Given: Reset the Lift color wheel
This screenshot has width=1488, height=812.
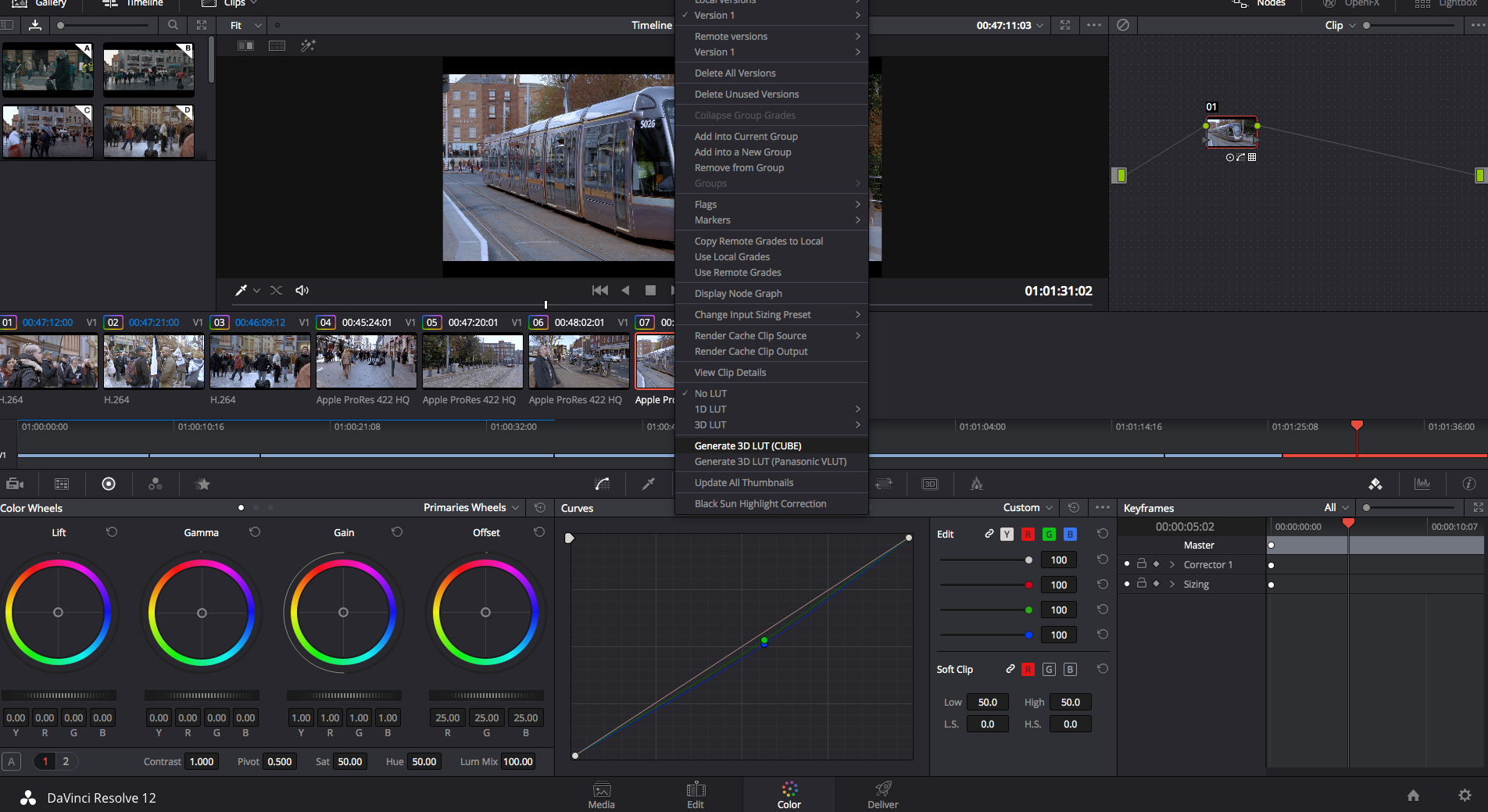Looking at the screenshot, I should coord(112,531).
